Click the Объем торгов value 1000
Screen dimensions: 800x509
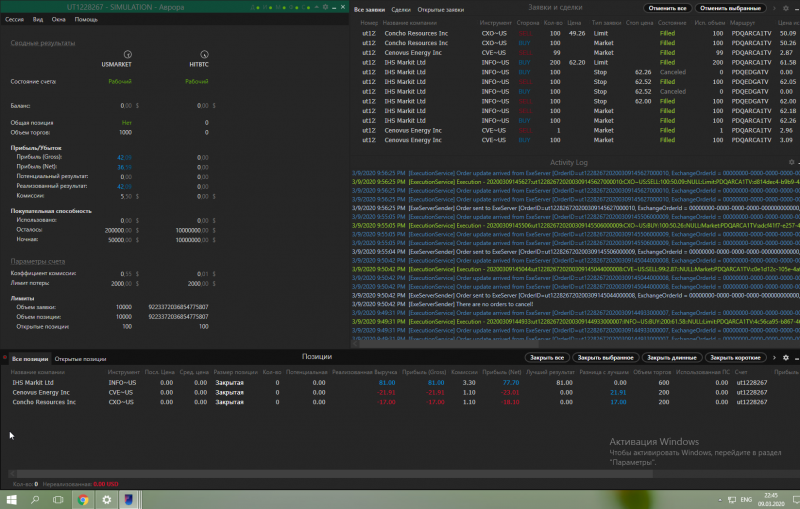point(126,133)
